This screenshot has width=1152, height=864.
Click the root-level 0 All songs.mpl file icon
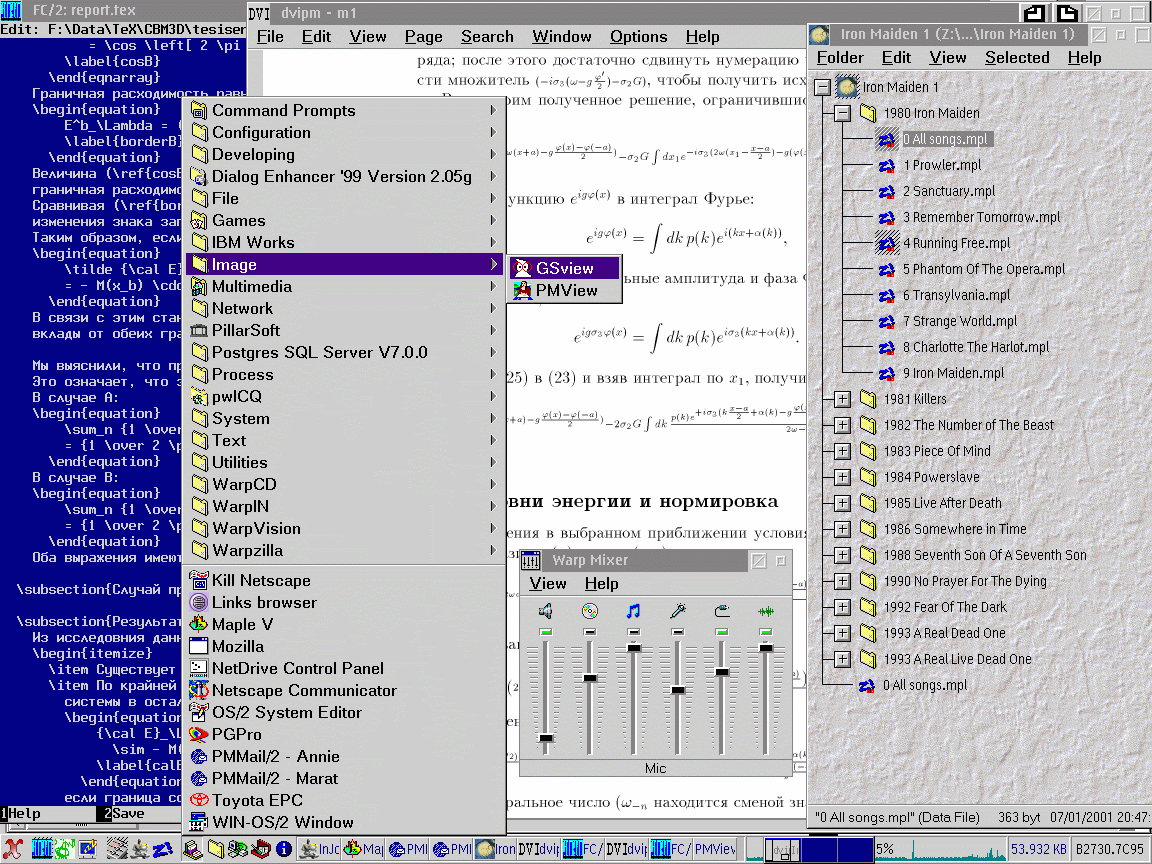pos(867,685)
